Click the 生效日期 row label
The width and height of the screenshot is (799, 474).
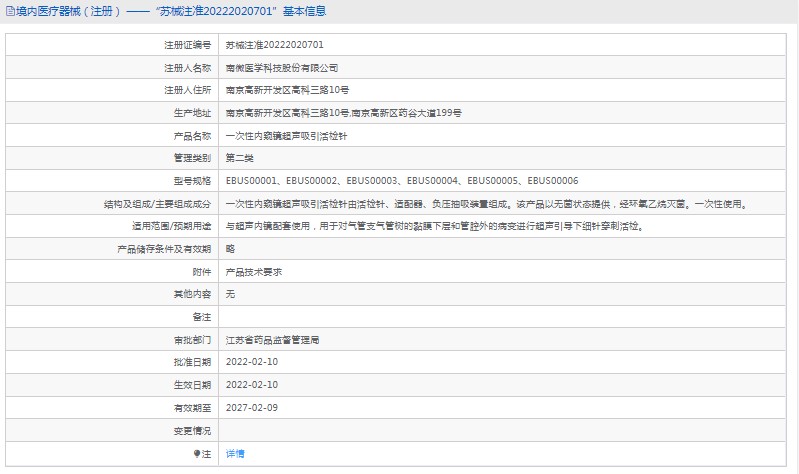point(192,385)
